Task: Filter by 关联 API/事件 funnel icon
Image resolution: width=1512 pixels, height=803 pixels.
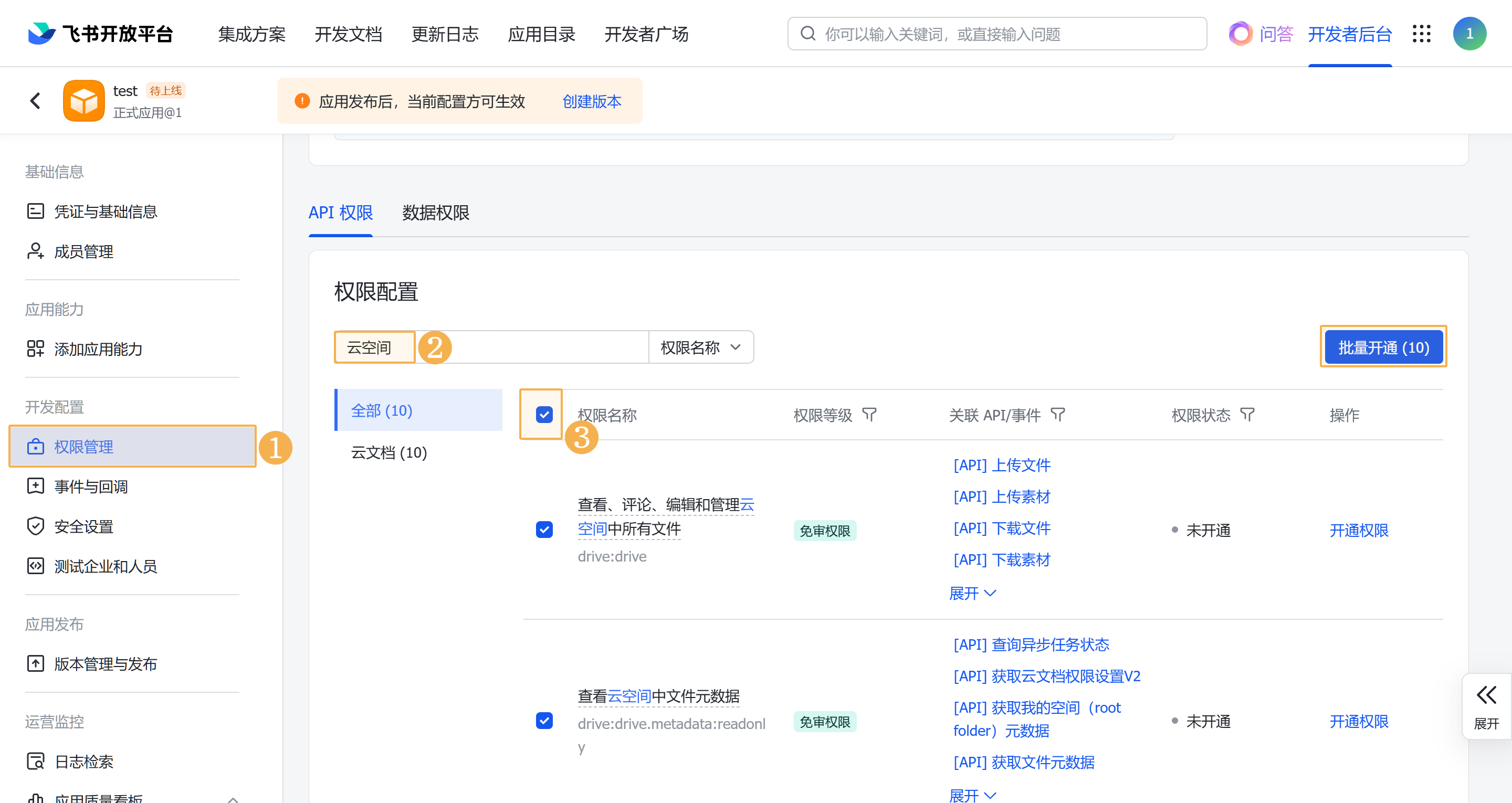Action: (x=1058, y=415)
